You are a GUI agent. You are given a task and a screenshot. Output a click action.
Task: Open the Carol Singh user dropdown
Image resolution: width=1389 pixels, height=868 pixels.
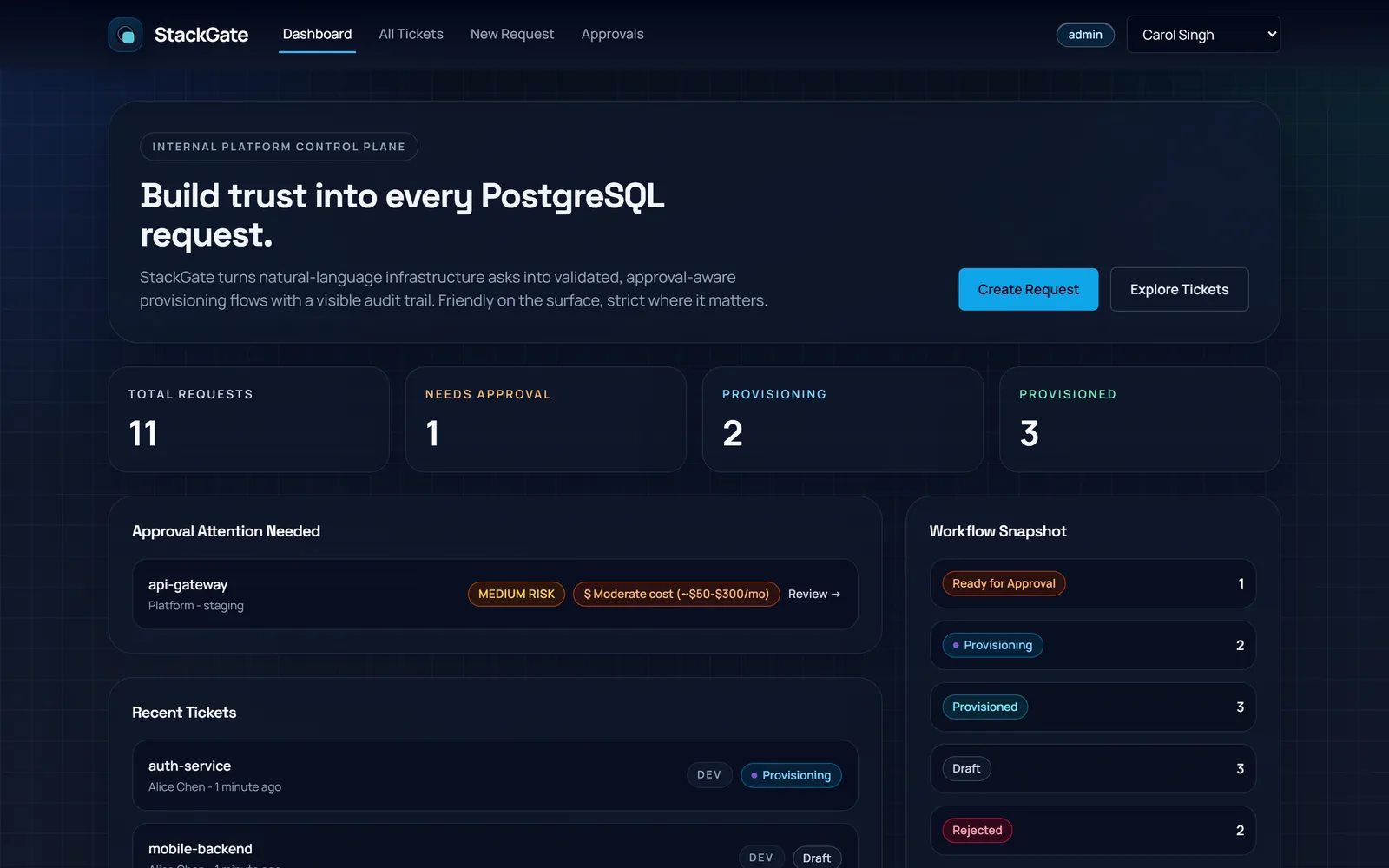[1203, 35]
